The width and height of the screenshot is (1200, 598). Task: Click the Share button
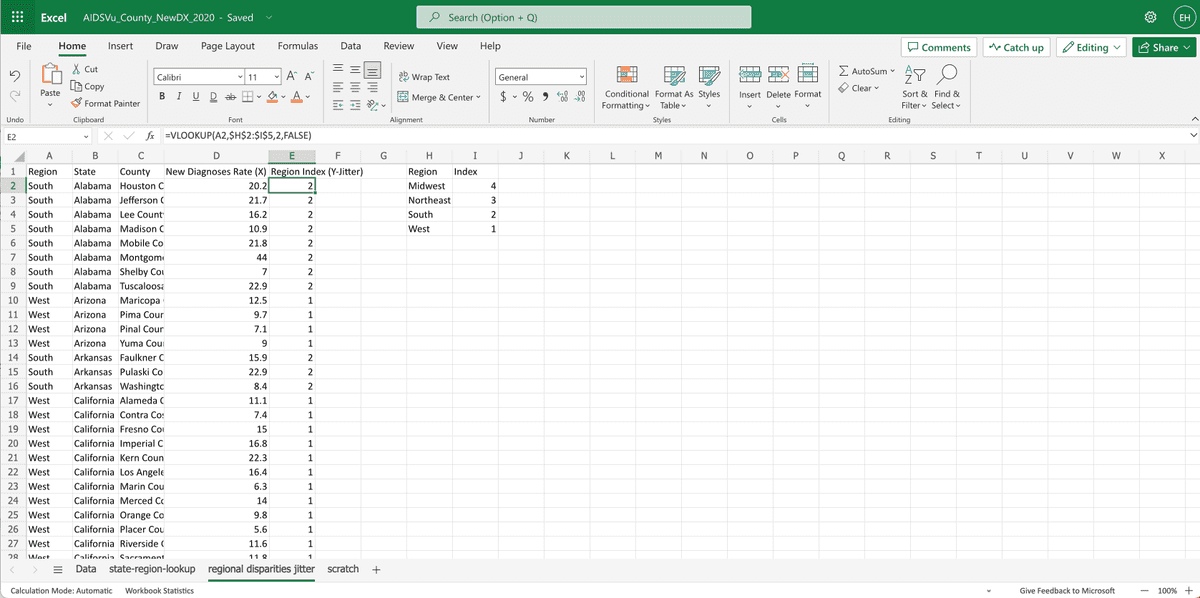pyautogui.click(x=1161, y=46)
